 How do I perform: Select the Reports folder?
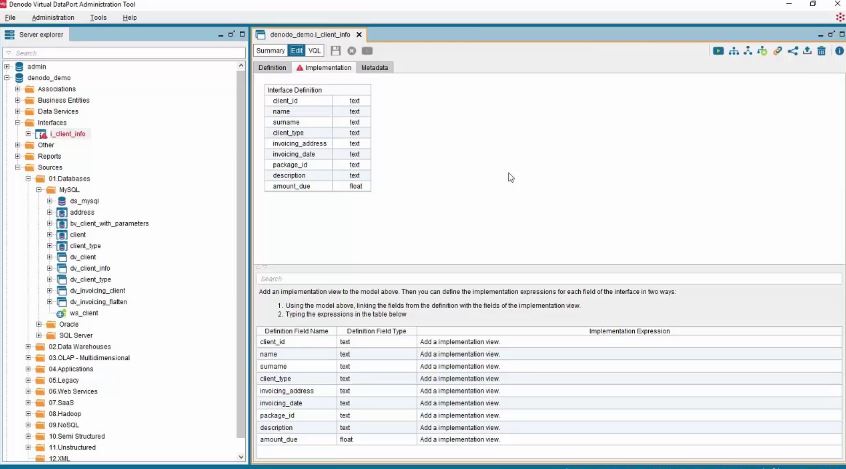[x=49, y=156]
